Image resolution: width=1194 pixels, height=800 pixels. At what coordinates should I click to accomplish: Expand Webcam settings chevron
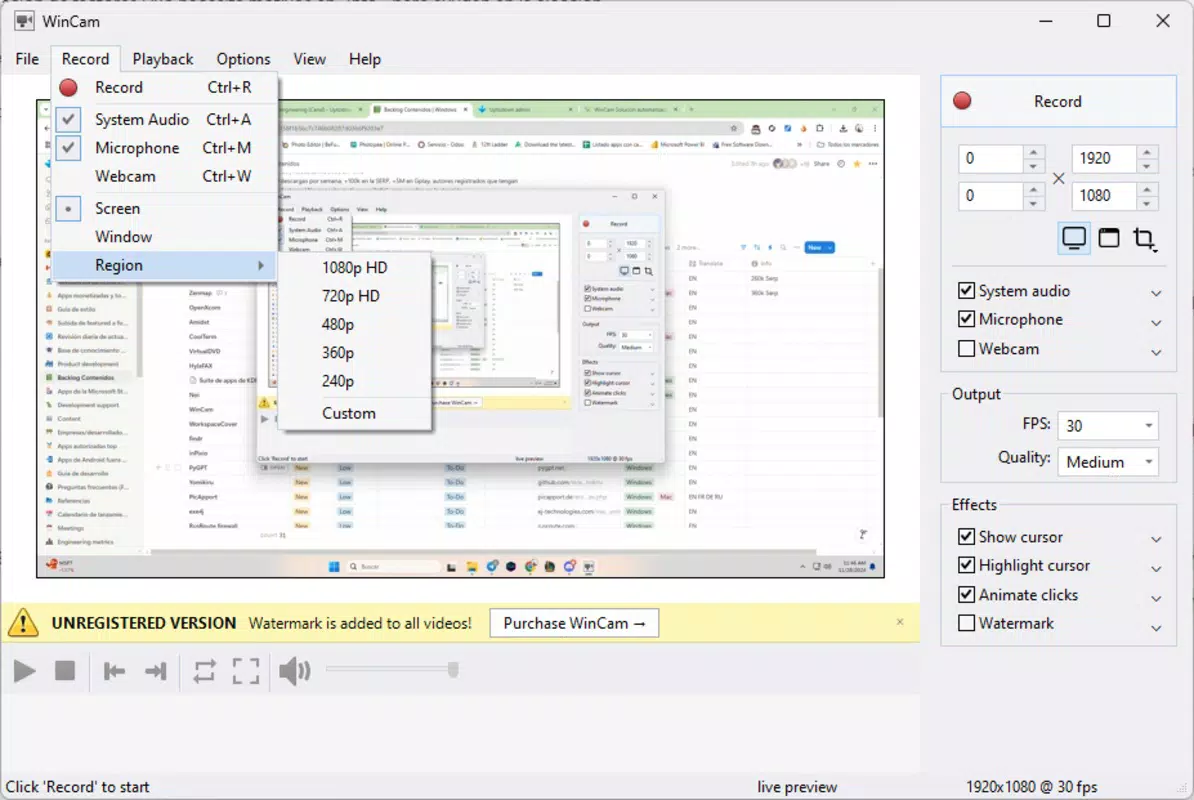1156,352
